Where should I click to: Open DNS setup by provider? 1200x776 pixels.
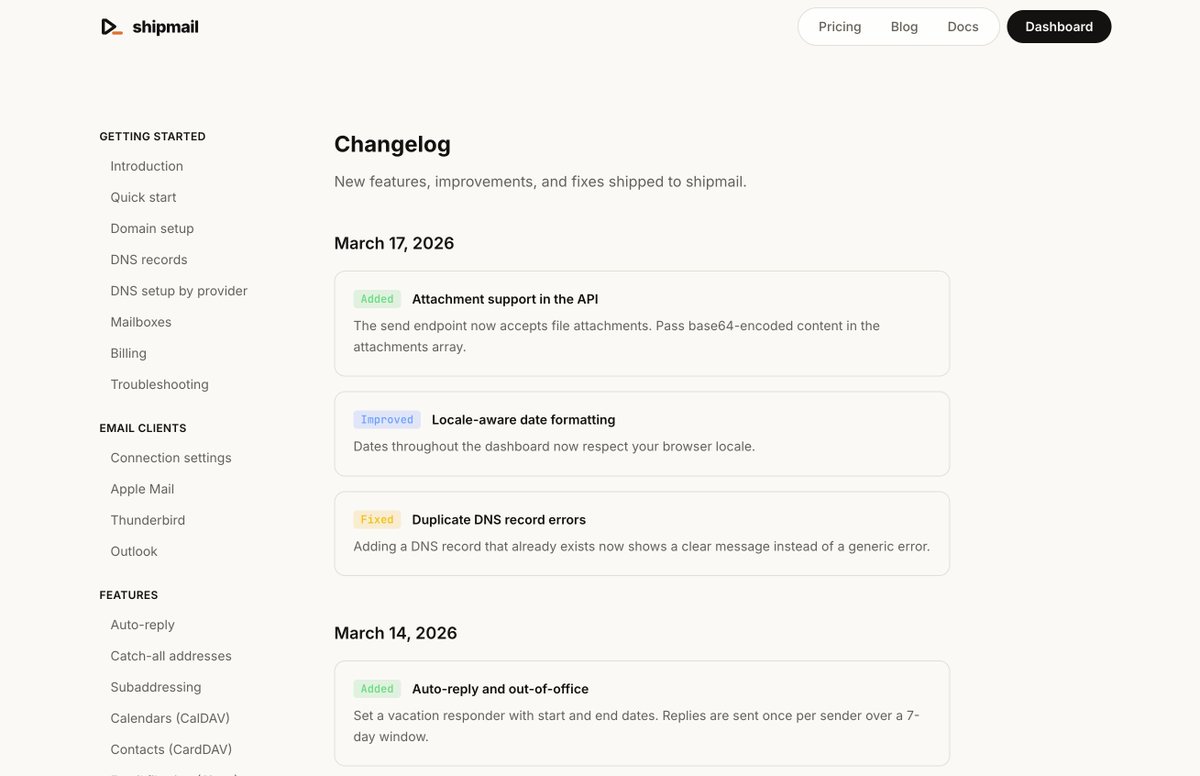179,291
